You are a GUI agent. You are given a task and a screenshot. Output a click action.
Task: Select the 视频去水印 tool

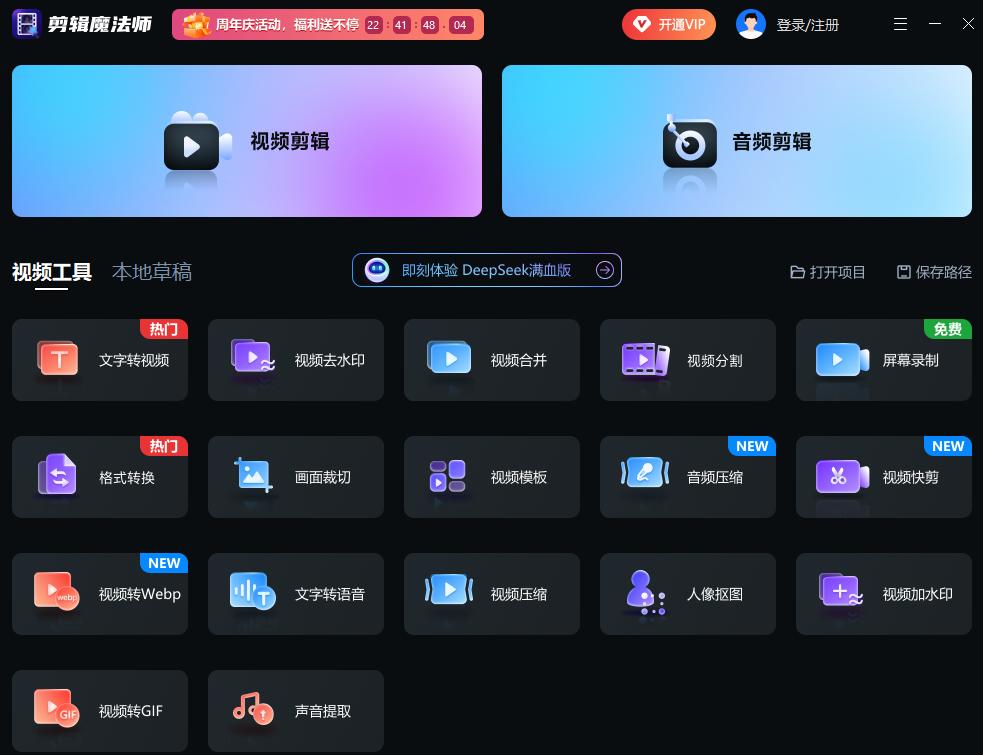point(296,360)
